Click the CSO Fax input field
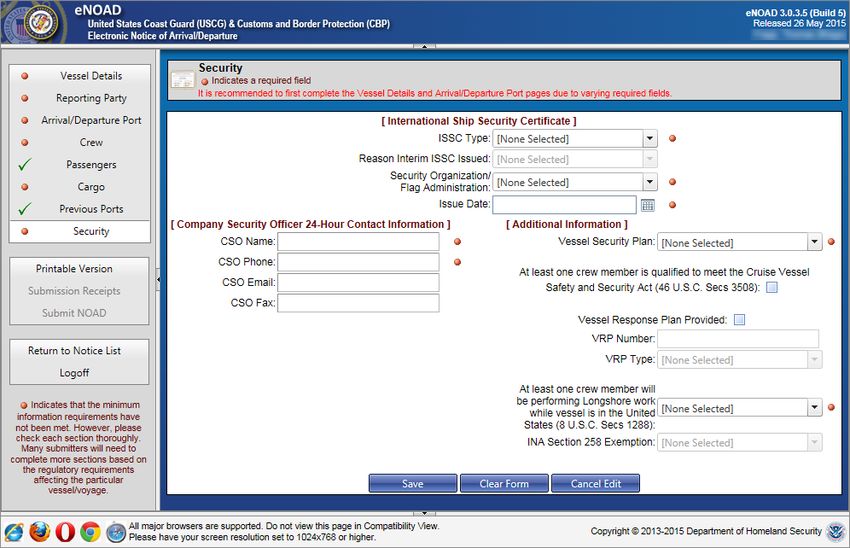 (x=358, y=304)
